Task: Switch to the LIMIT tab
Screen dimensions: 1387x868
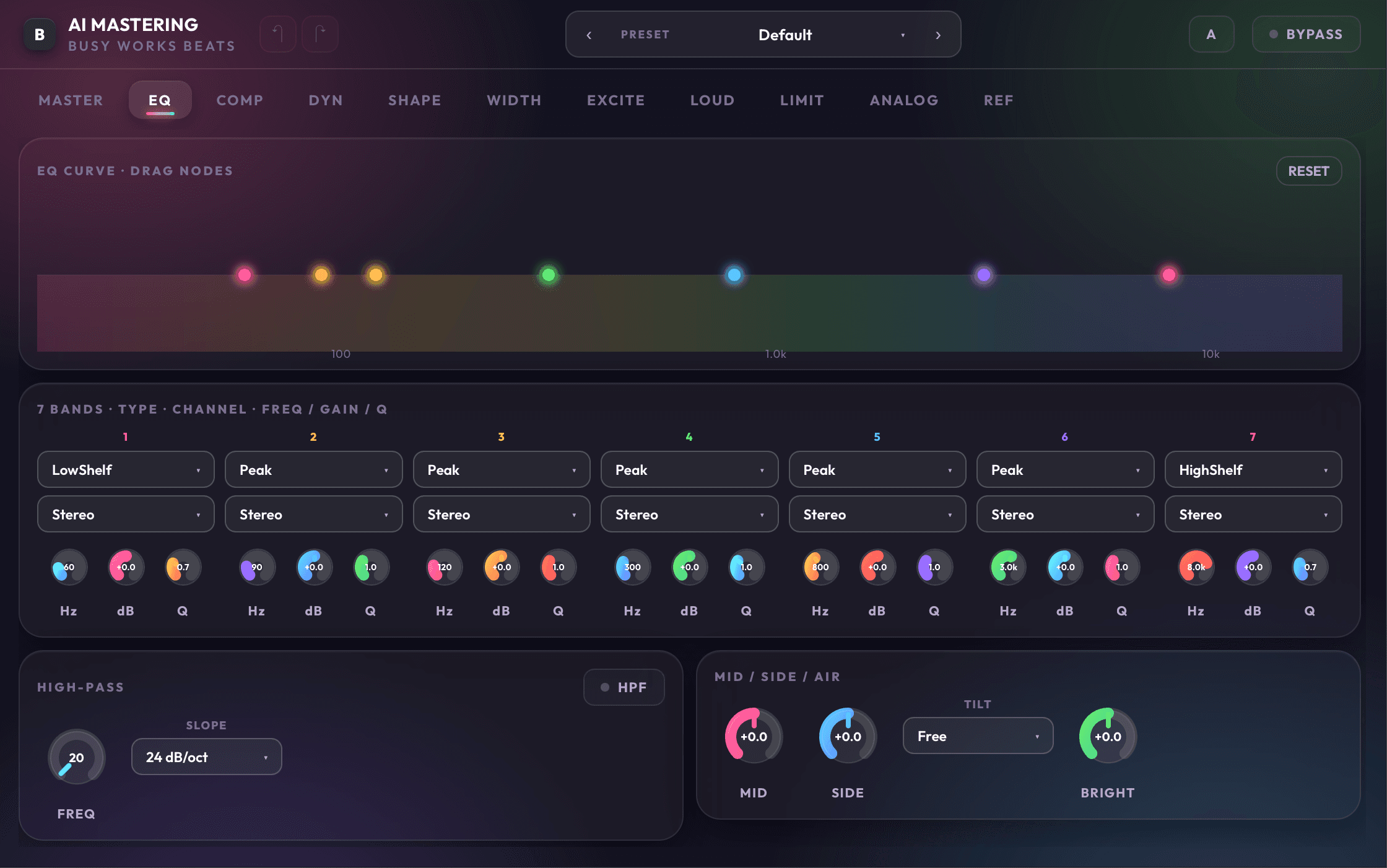Action: click(x=802, y=100)
